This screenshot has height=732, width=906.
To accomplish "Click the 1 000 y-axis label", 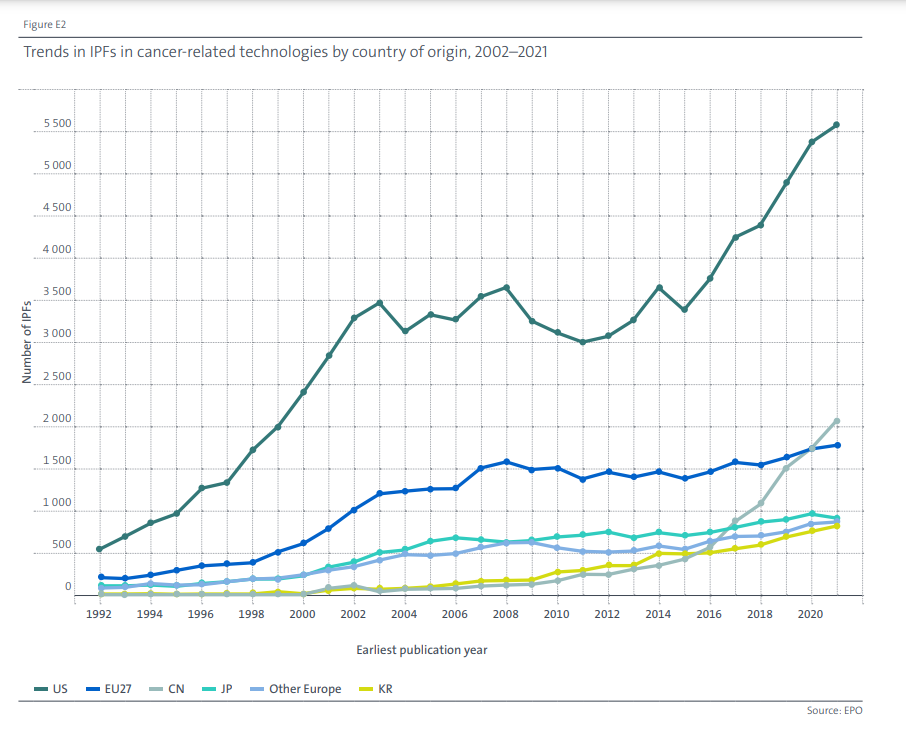I will [57, 502].
